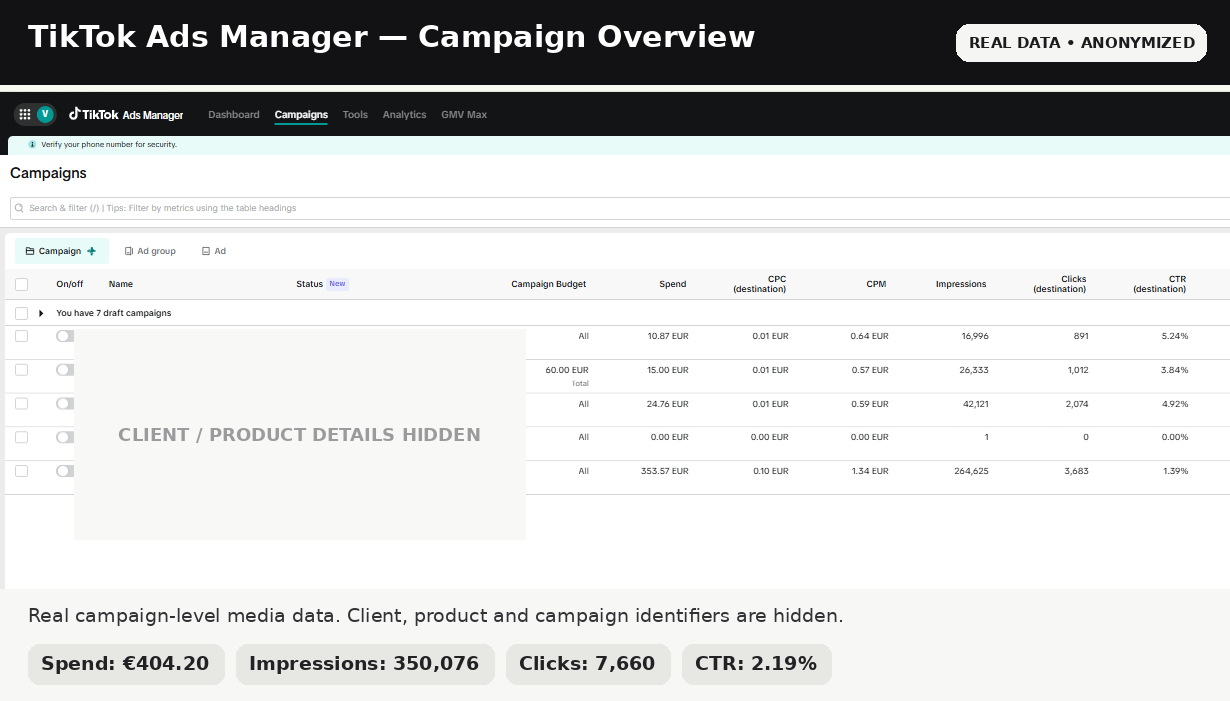This screenshot has width=1230, height=701.
Task: Click the 60.00 EUR budget cell
Action: (567, 370)
